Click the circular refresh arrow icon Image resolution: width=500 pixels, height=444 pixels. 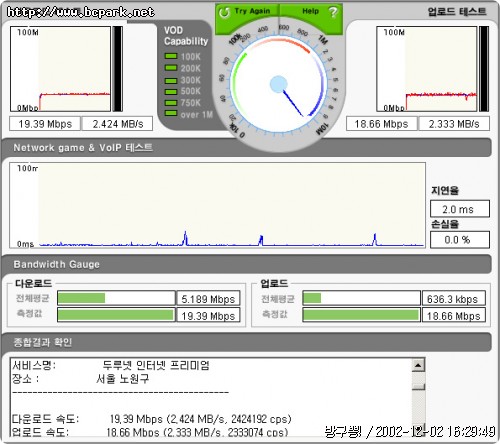pyautogui.click(x=224, y=13)
